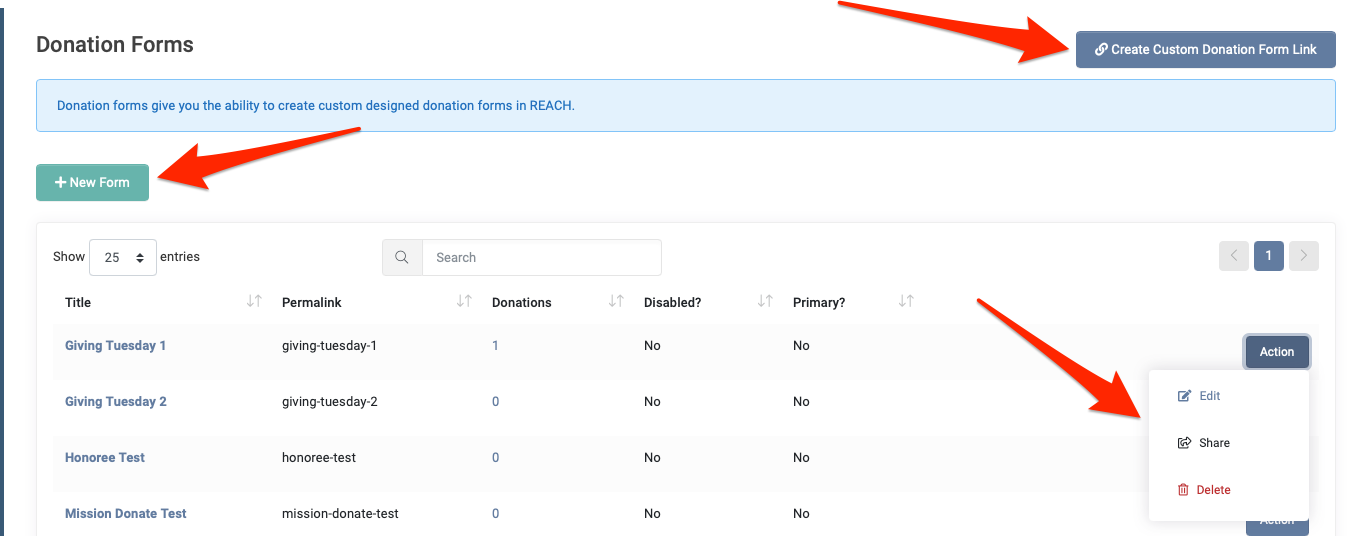This screenshot has width=1354, height=536.
Task: Open the Honoree Test form link
Action: [x=105, y=458]
